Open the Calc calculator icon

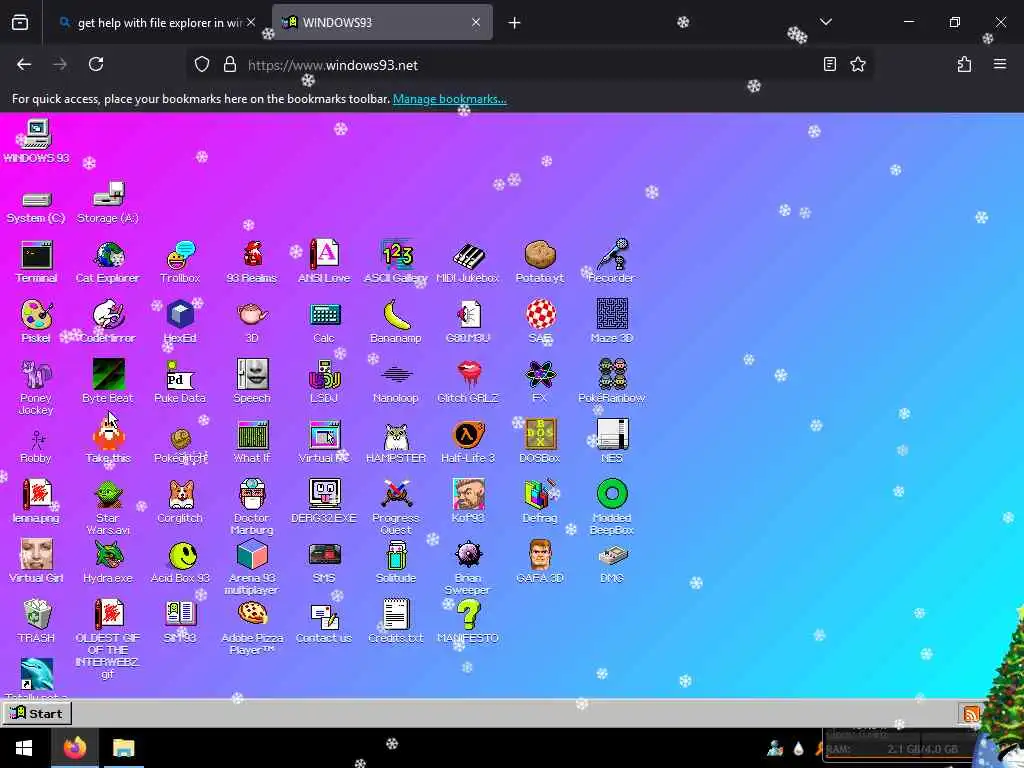click(x=325, y=322)
